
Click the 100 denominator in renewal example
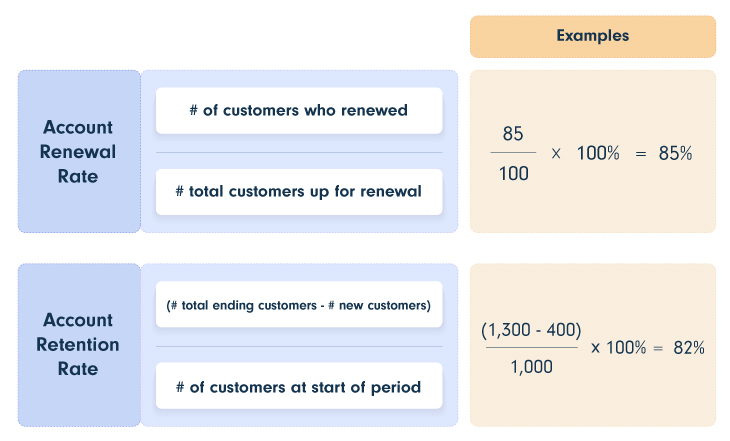514,174
